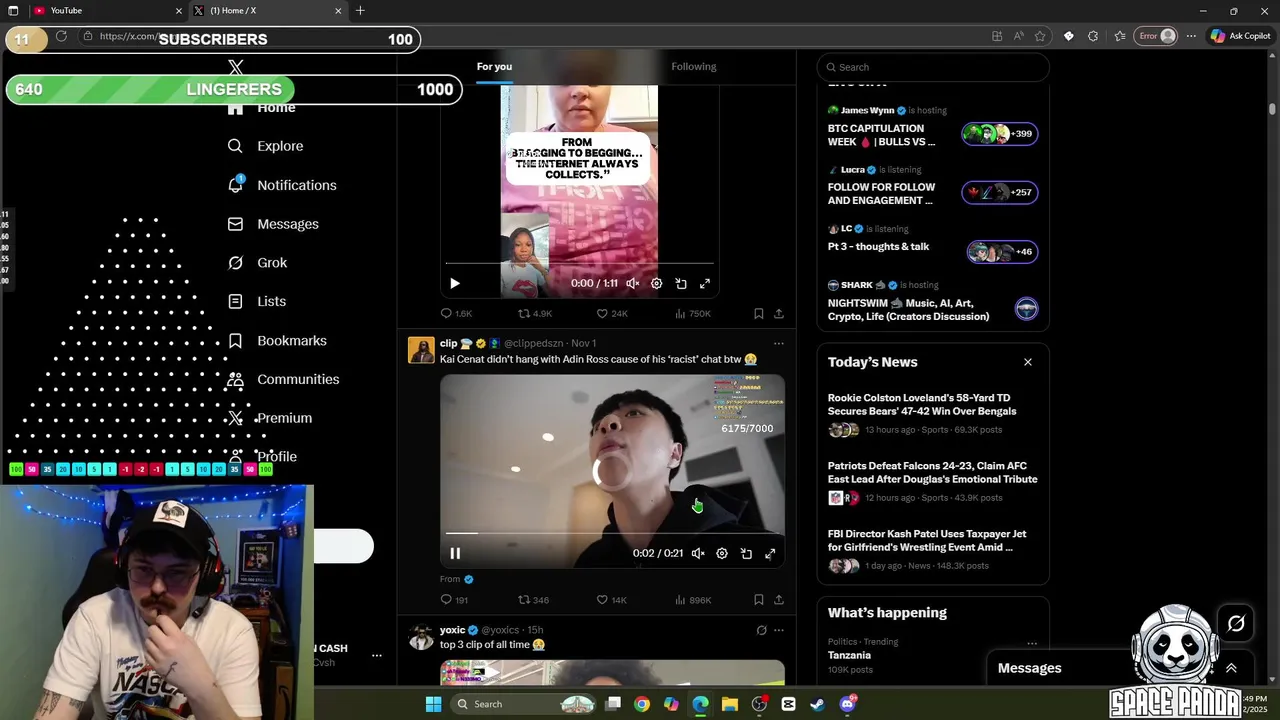The width and height of the screenshot is (1280, 720).
Task: Open more options next to Tanzania trend
Action: [x=1032, y=644]
